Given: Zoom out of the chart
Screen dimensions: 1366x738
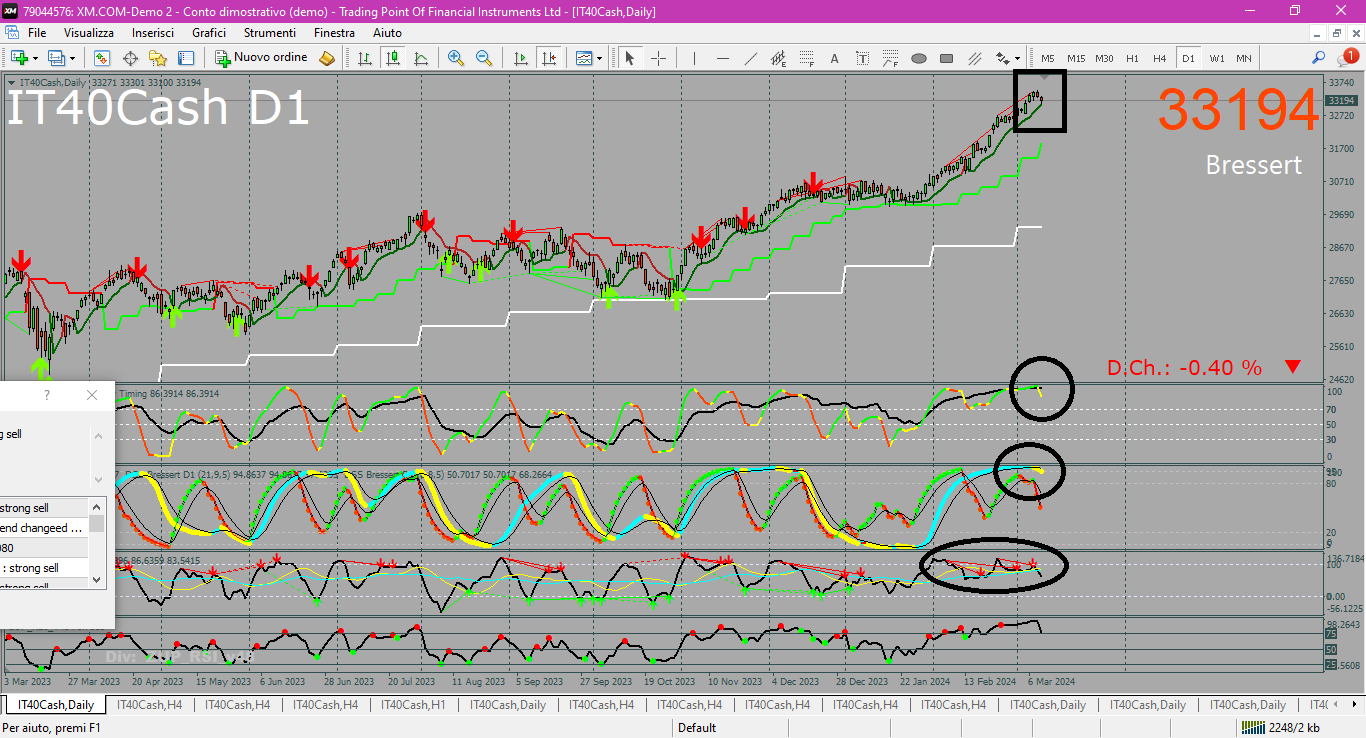Looking at the screenshot, I should coord(484,58).
